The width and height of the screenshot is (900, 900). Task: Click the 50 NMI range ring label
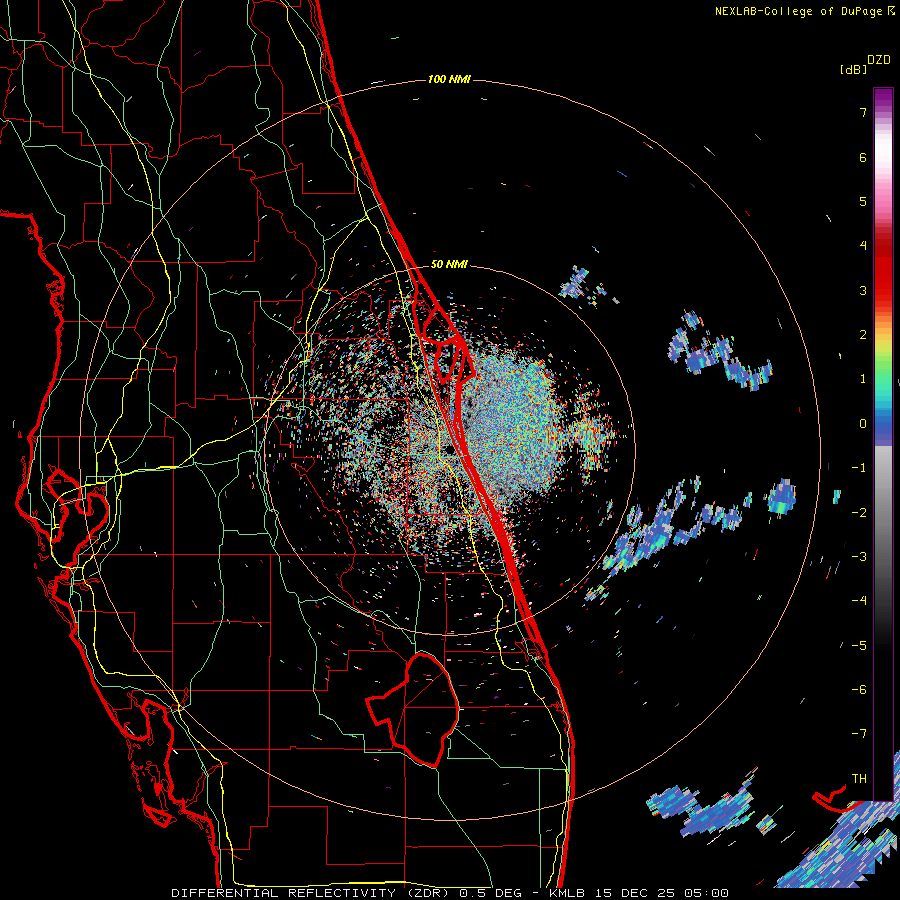tap(449, 264)
